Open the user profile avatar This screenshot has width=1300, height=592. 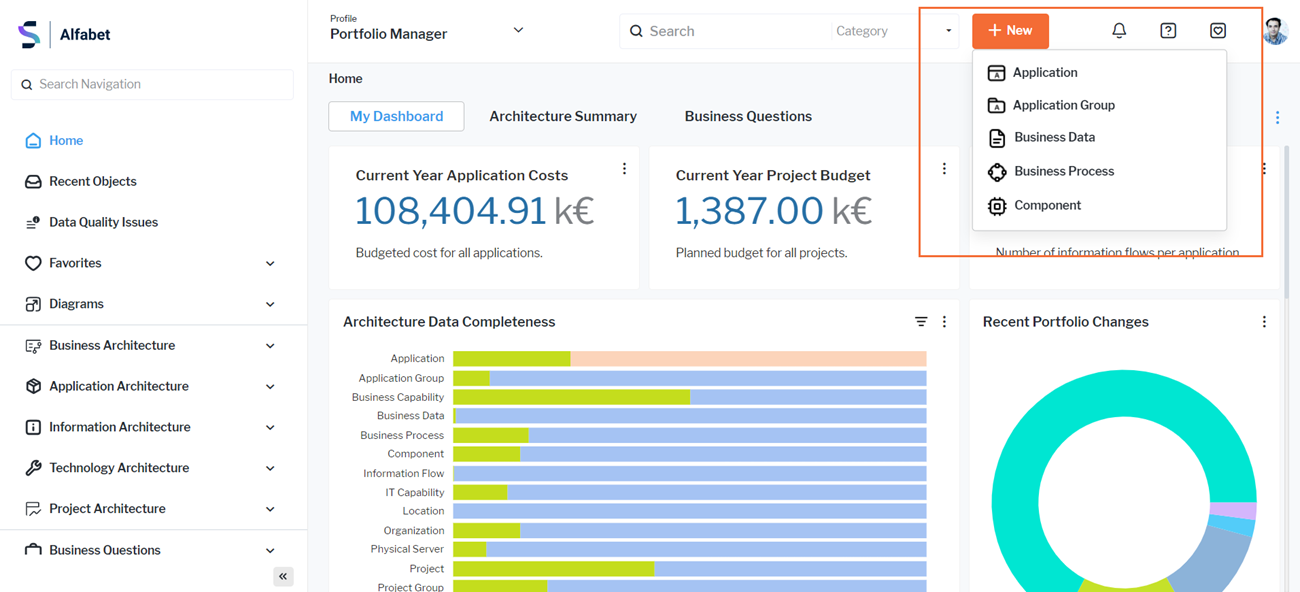[x=1274, y=31]
